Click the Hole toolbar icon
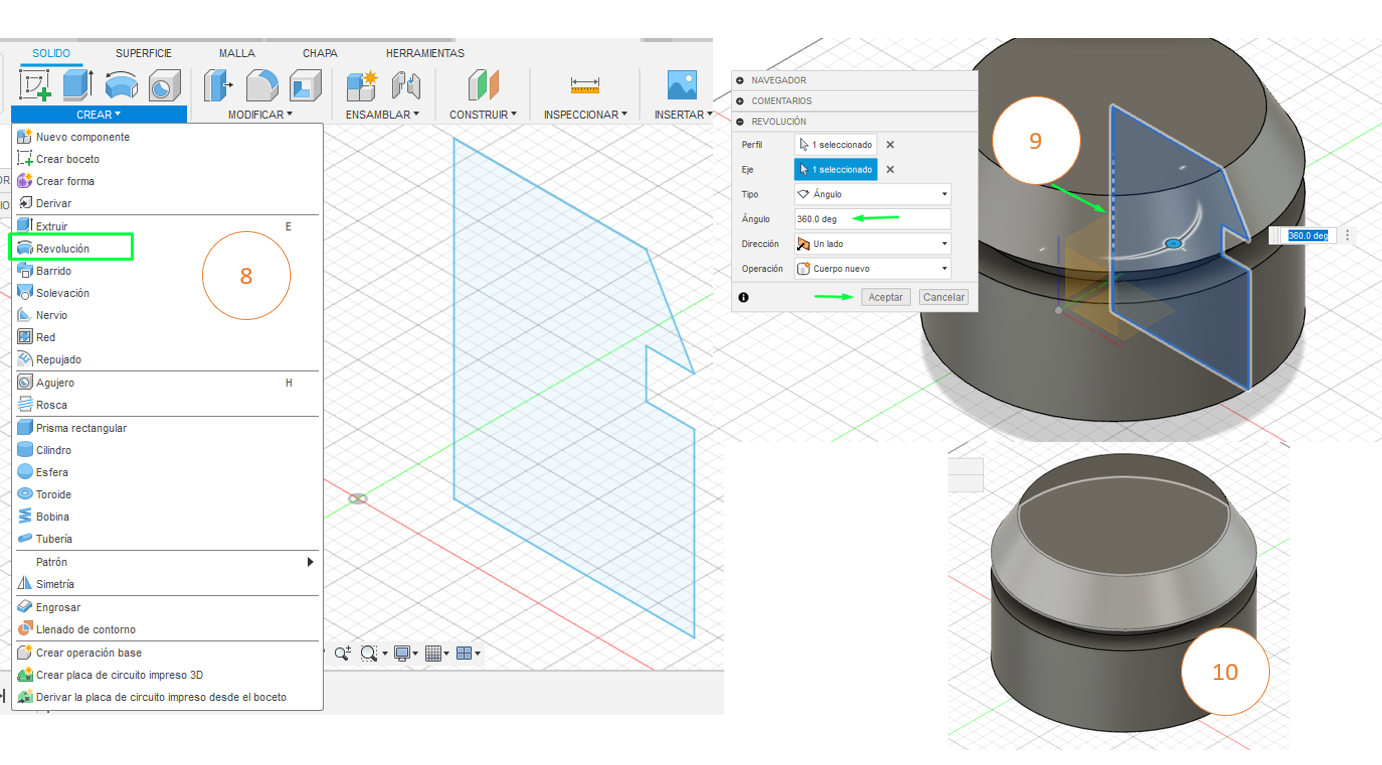The width and height of the screenshot is (1382, 765). (164, 86)
